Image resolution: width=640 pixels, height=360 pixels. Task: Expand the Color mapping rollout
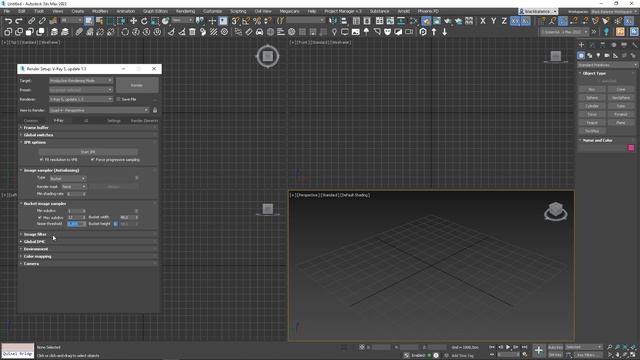[x=88, y=256]
